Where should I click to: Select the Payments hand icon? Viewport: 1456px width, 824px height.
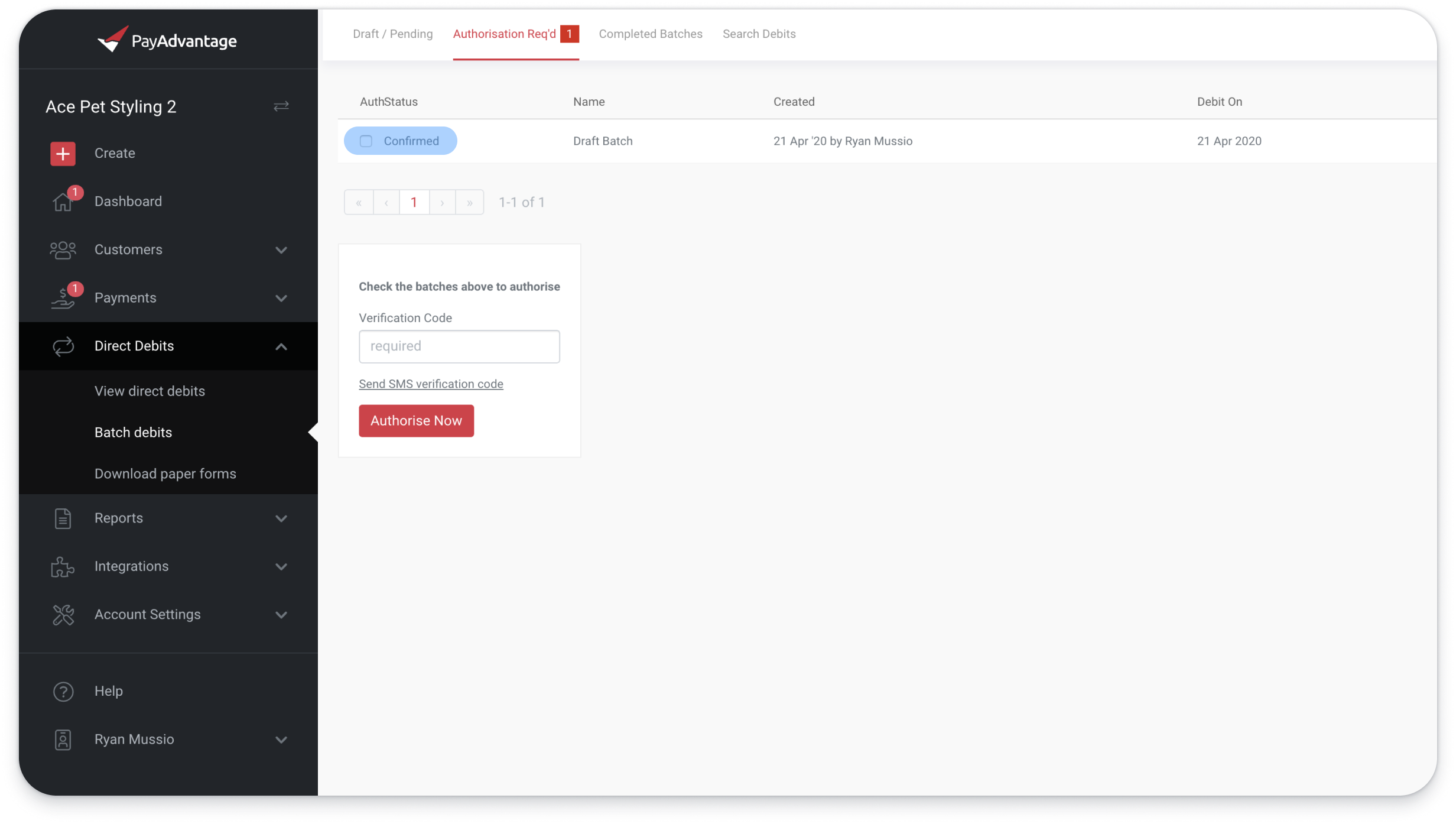[x=63, y=298]
